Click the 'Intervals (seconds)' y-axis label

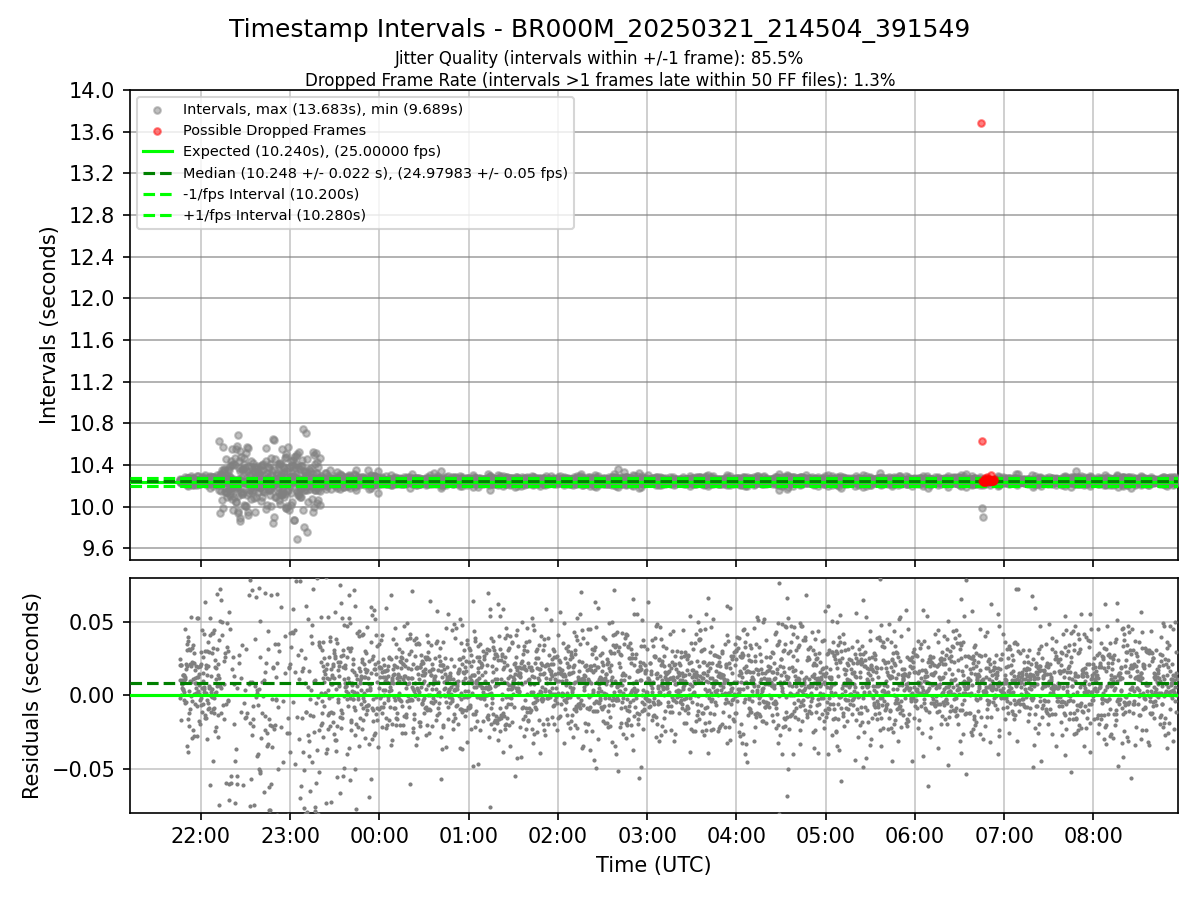49,325
